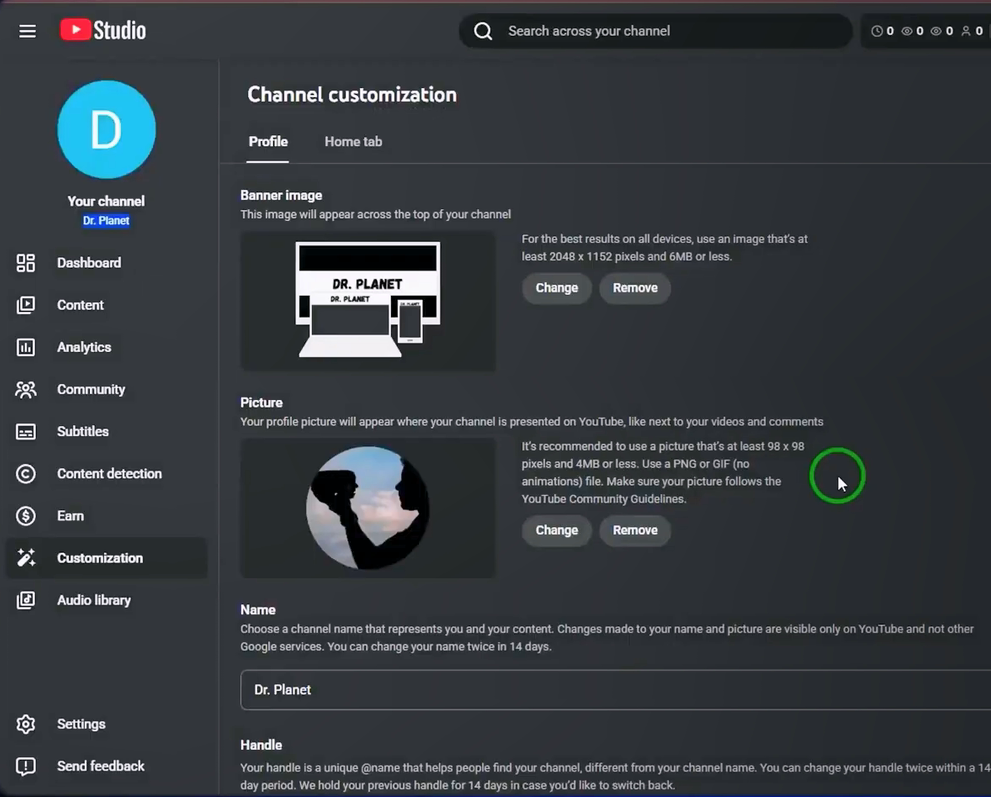Click the Handle heading text
This screenshot has width=991, height=797.
point(261,745)
